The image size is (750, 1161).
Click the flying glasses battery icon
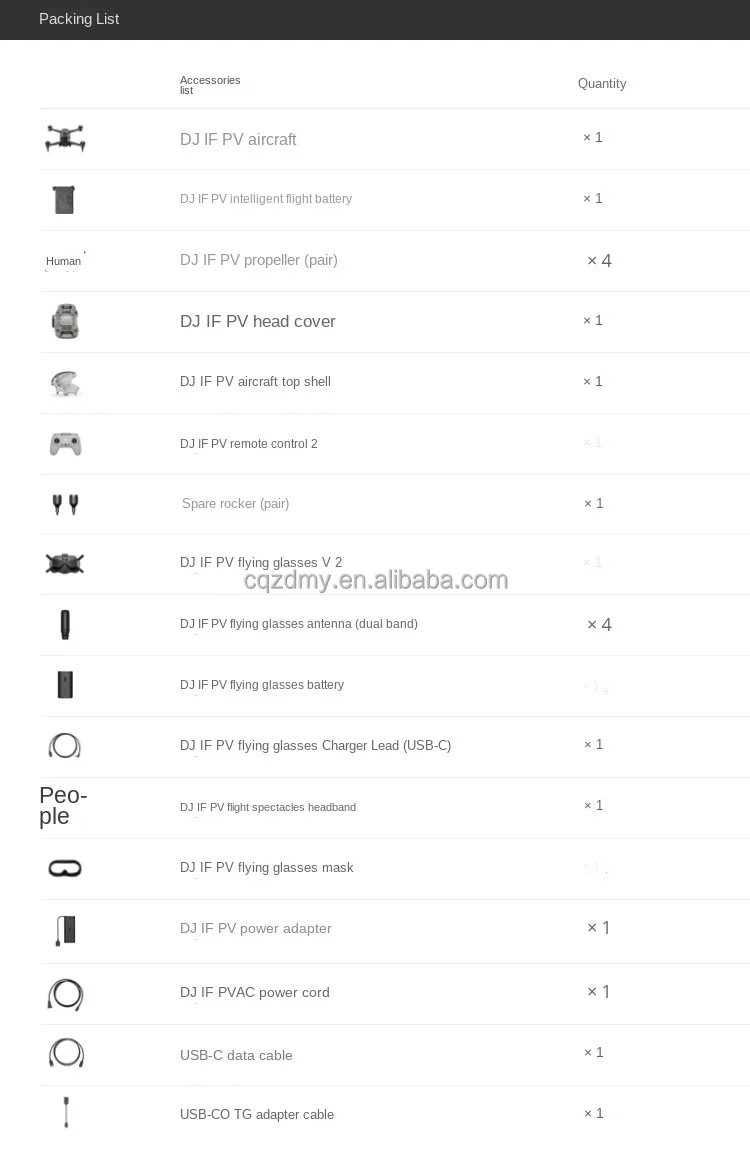65,685
